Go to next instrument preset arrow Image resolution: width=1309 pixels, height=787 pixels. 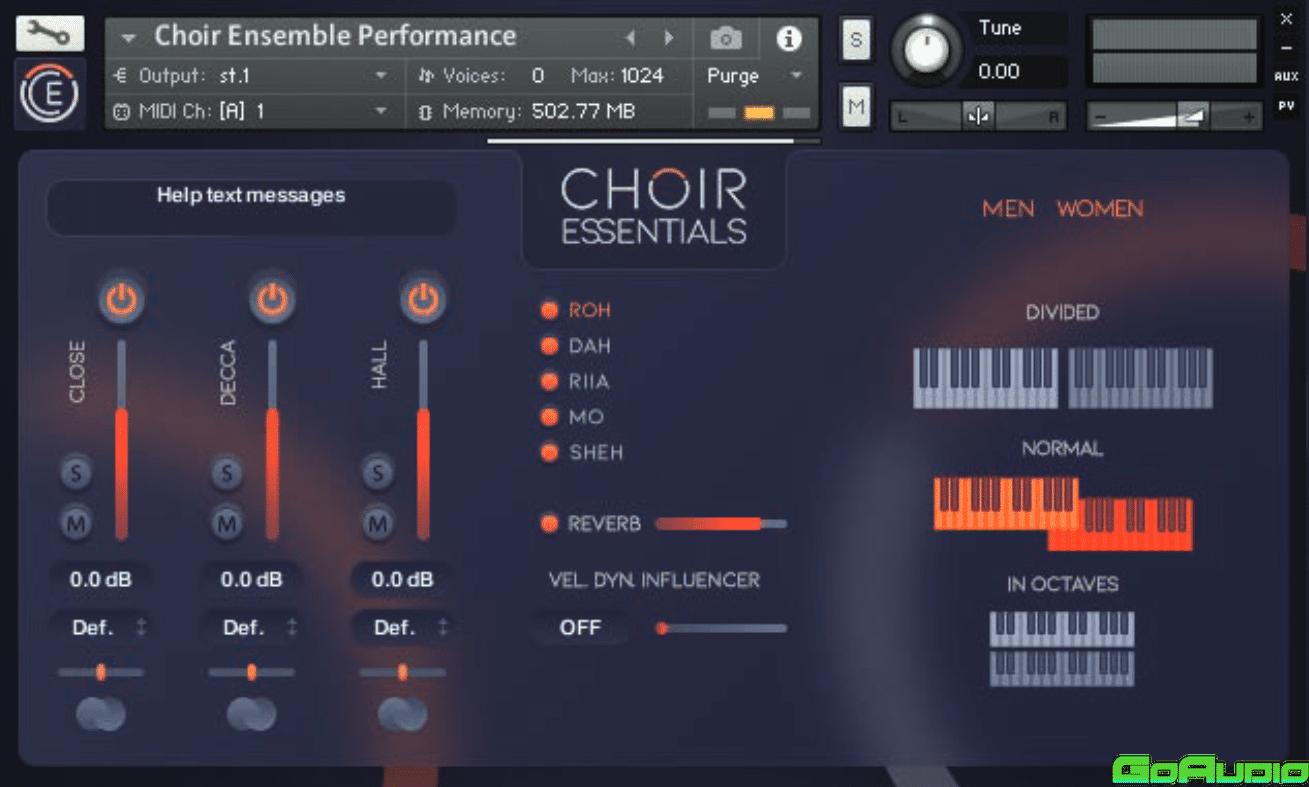point(669,38)
